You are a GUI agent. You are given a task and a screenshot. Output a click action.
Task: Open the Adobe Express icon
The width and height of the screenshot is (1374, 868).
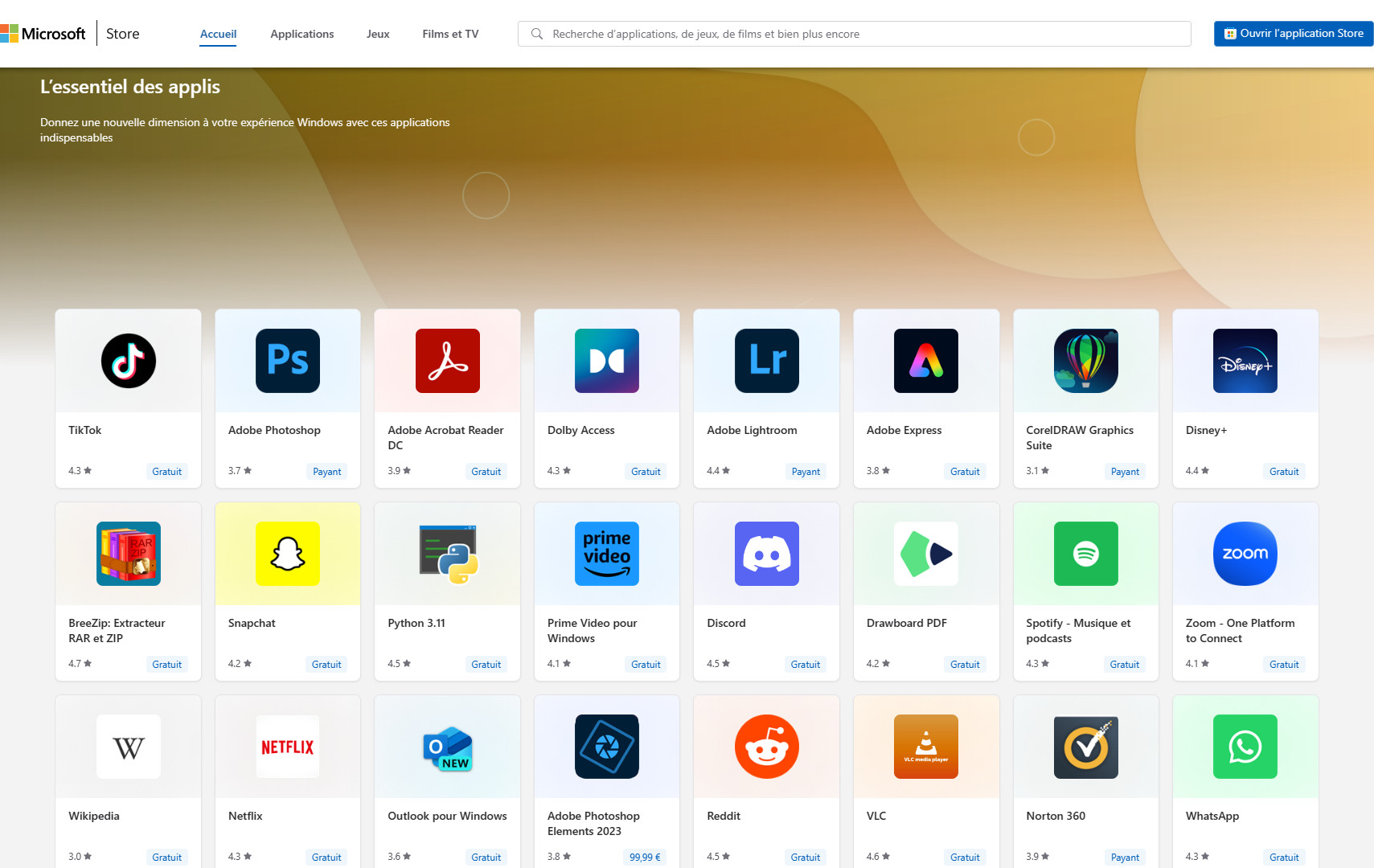click(x=926, y=361)
